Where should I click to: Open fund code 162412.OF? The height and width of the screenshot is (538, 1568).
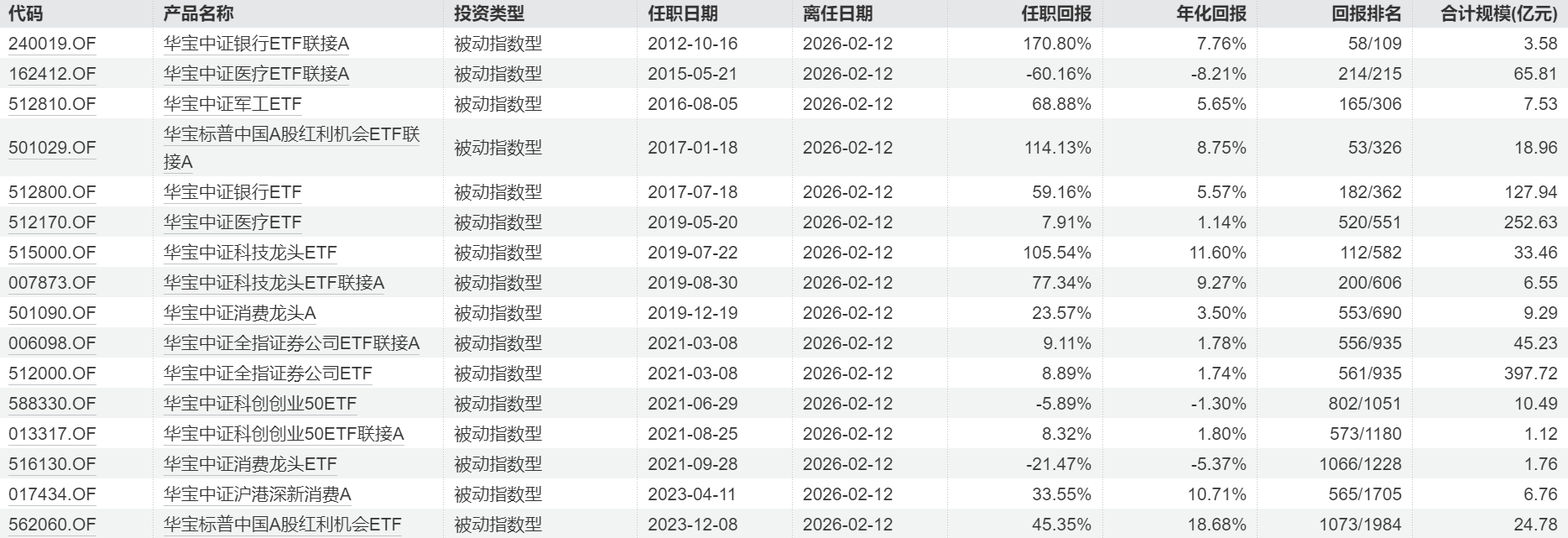tap(52, 74)
